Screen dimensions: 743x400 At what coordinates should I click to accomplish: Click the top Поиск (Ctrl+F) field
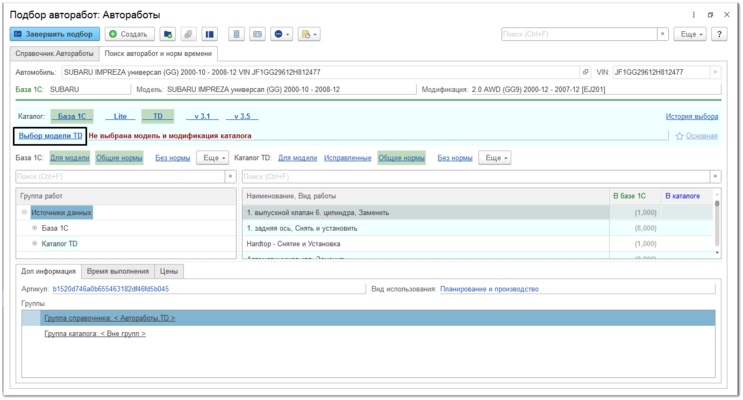(579, 34)
